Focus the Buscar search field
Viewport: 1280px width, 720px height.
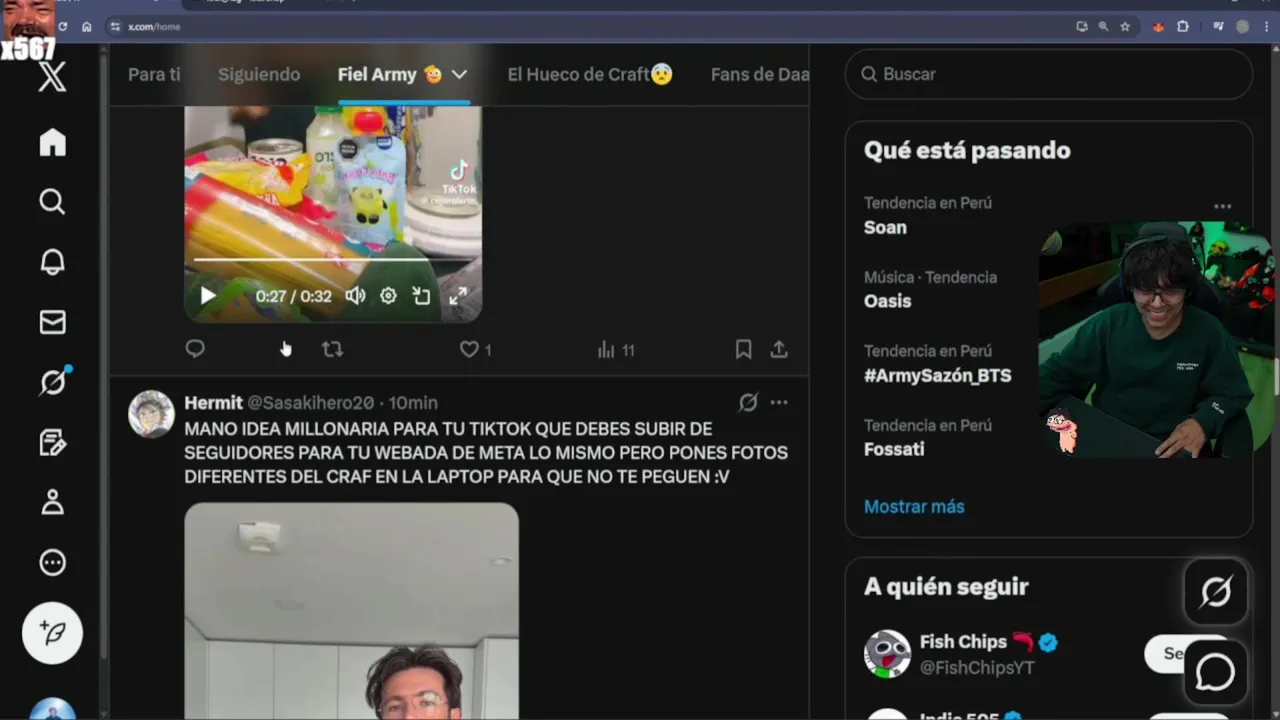(1048, 74)
